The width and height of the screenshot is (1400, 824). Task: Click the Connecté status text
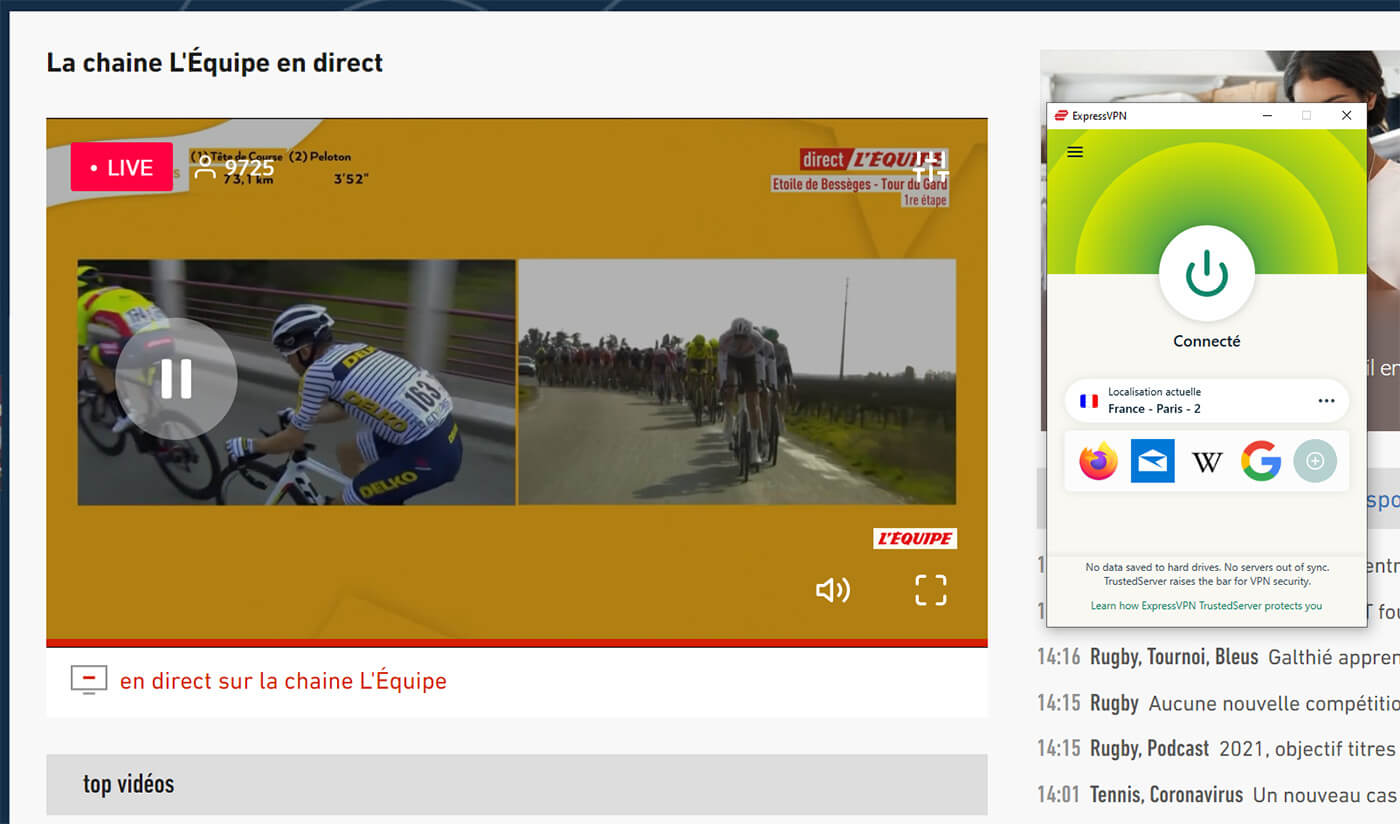(x=1207, y=341)
